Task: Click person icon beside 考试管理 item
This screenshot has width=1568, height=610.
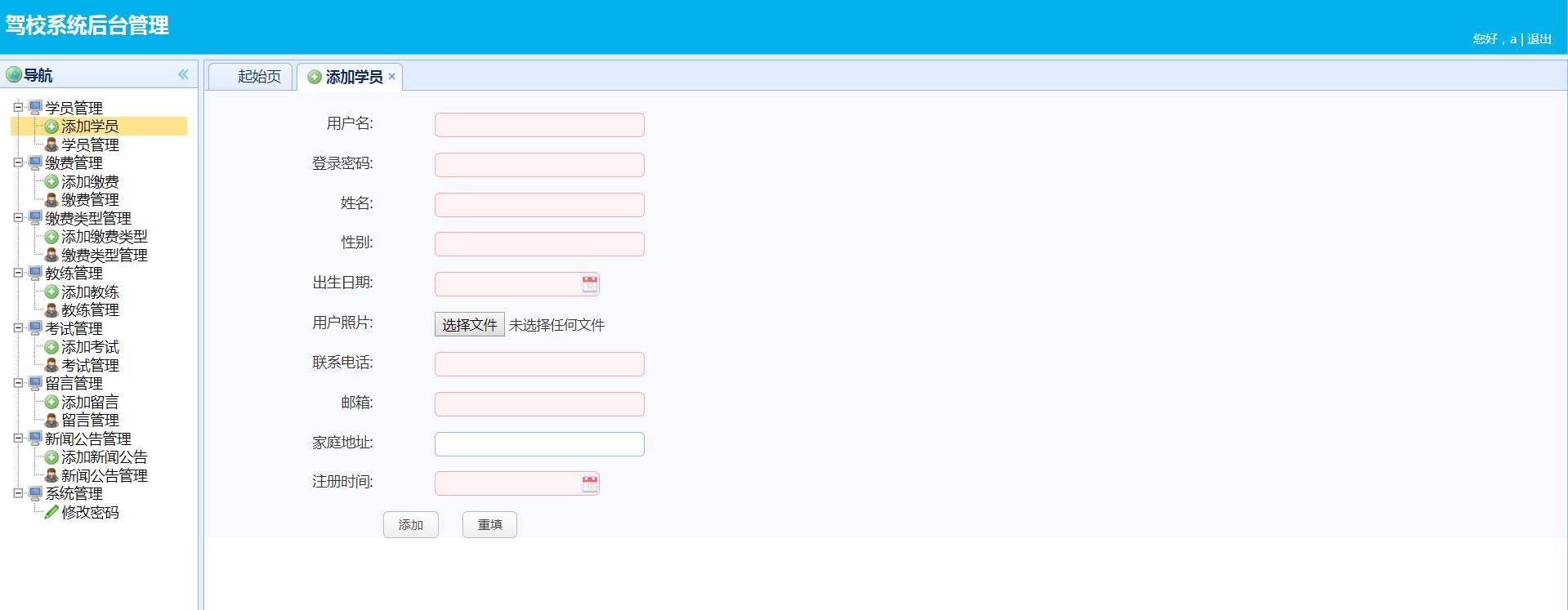Action: point(51,365)
